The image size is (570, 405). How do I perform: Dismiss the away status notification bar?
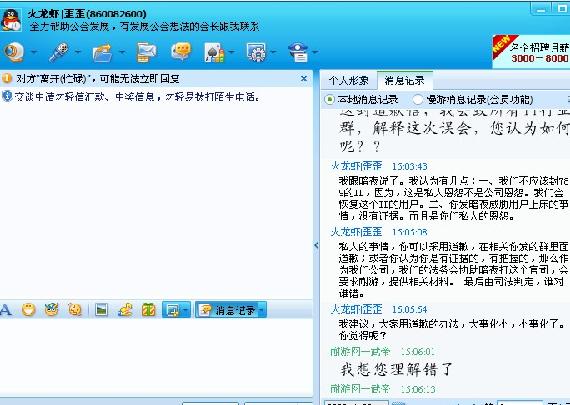click(304, 79)
